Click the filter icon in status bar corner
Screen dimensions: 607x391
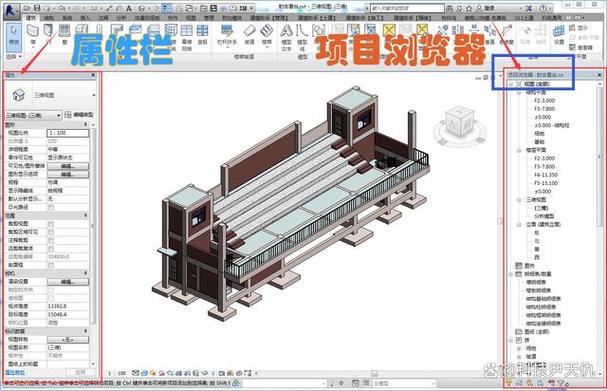[x=562, y=383]
